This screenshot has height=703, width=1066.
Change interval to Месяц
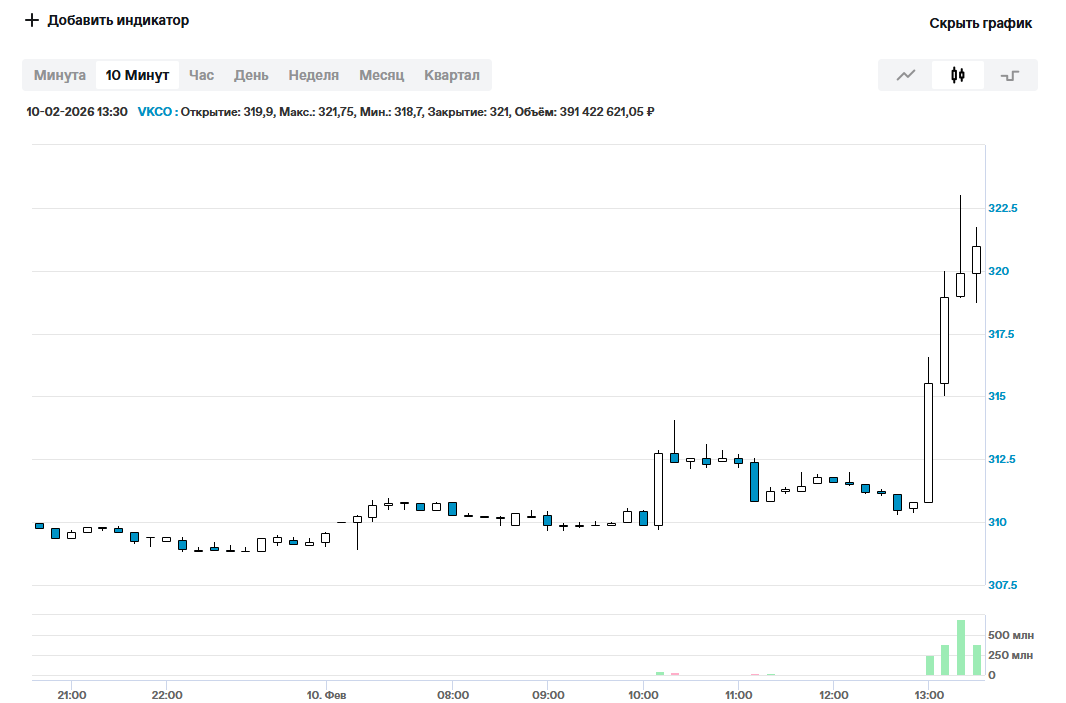pos(381,75)
